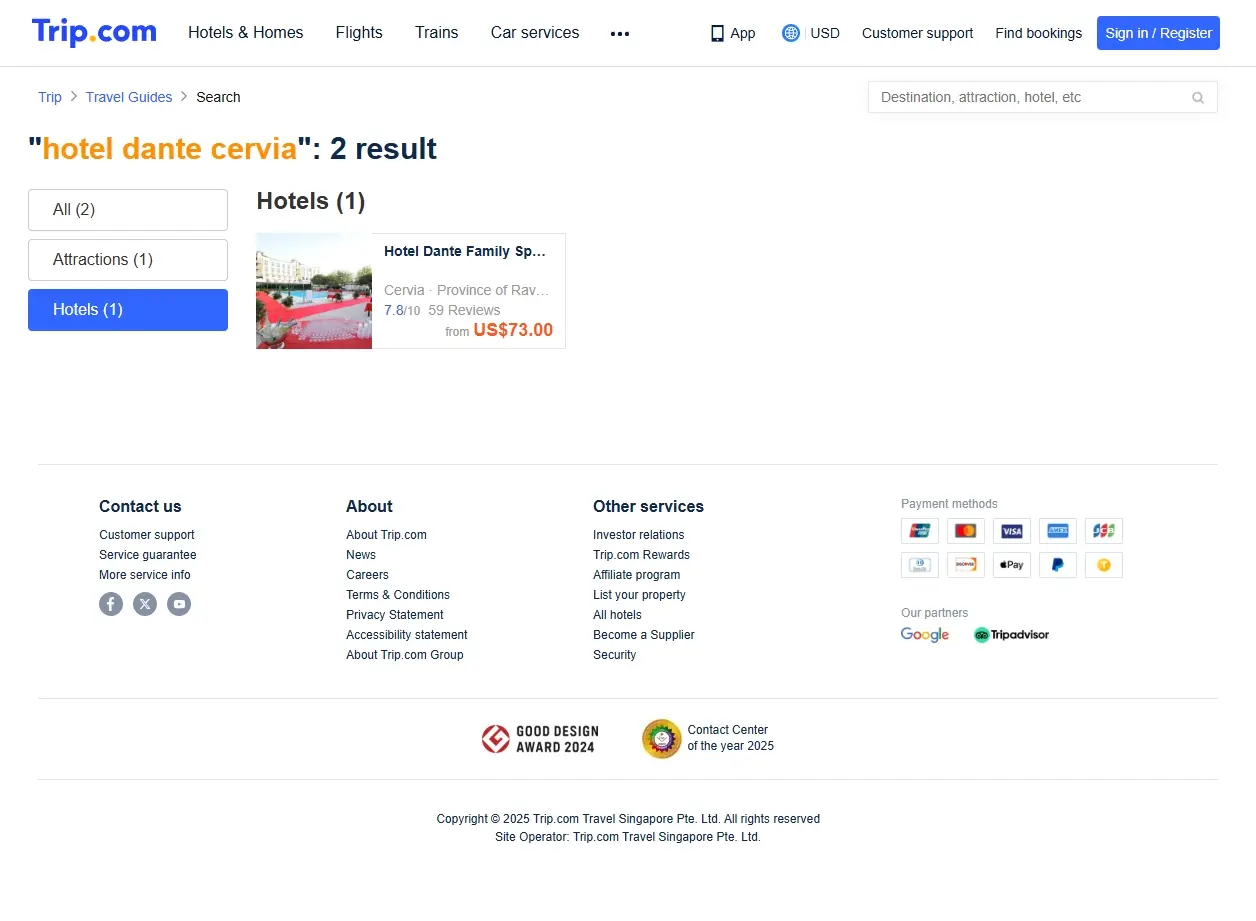Click the Apple Pay payment icon
Image resolution: width=1256 pixels, height=921 pixels.
tap(1012, 565)
